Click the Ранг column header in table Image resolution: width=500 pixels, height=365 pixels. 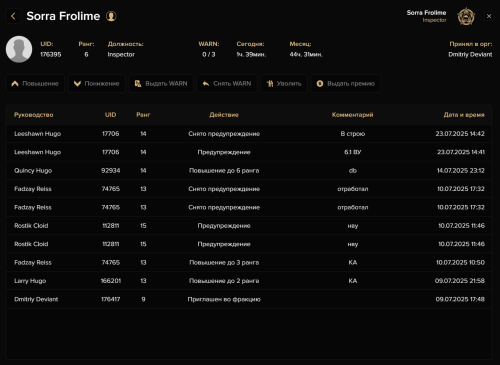click(143, 115)
